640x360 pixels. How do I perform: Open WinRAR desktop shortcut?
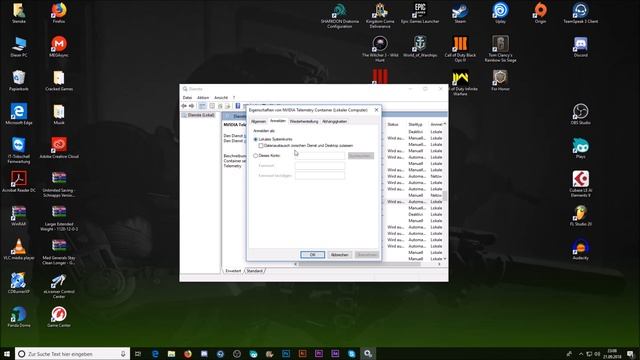[x=19, y=216]
